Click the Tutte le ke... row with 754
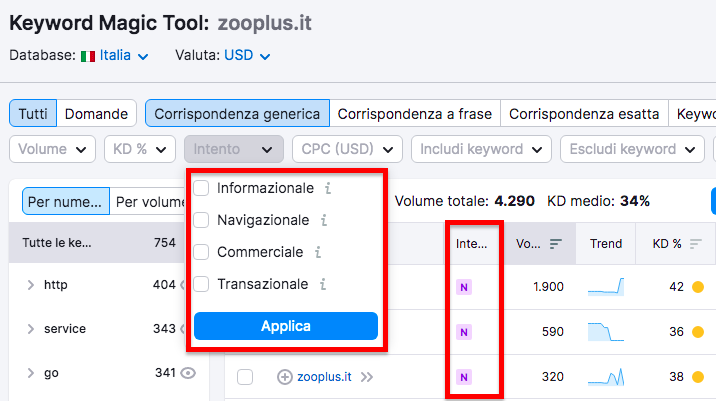 [99, 243]
